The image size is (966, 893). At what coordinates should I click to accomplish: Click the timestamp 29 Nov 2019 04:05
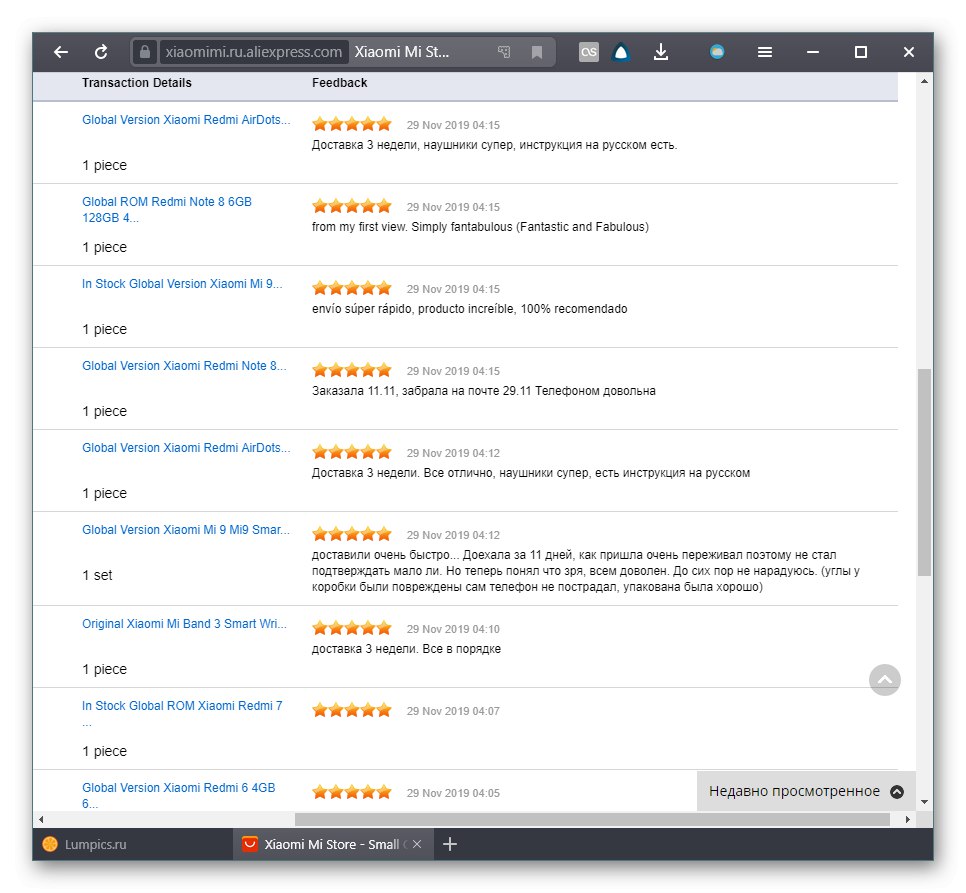pos(453,793)
